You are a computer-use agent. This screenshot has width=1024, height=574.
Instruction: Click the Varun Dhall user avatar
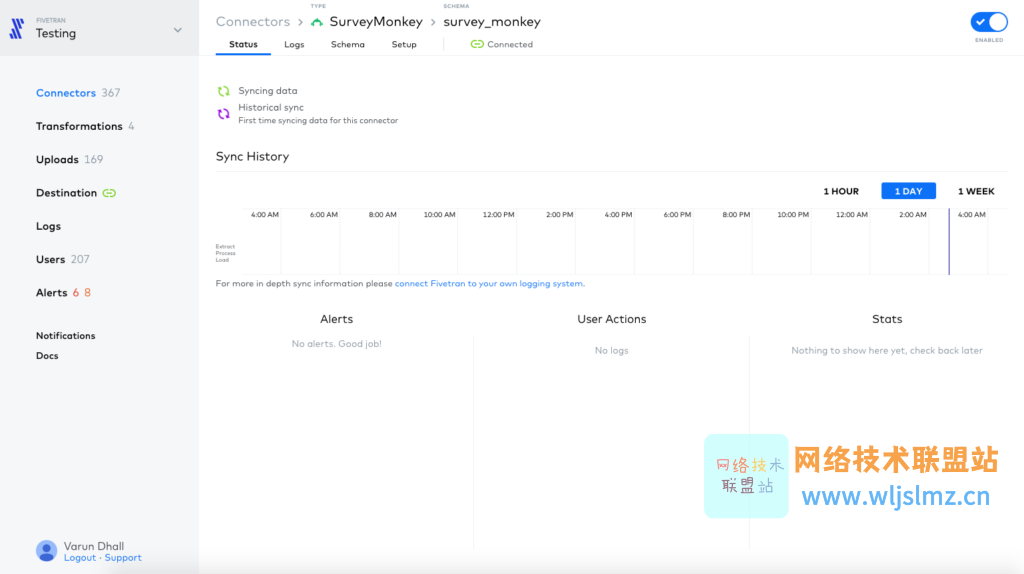point(46,550)
